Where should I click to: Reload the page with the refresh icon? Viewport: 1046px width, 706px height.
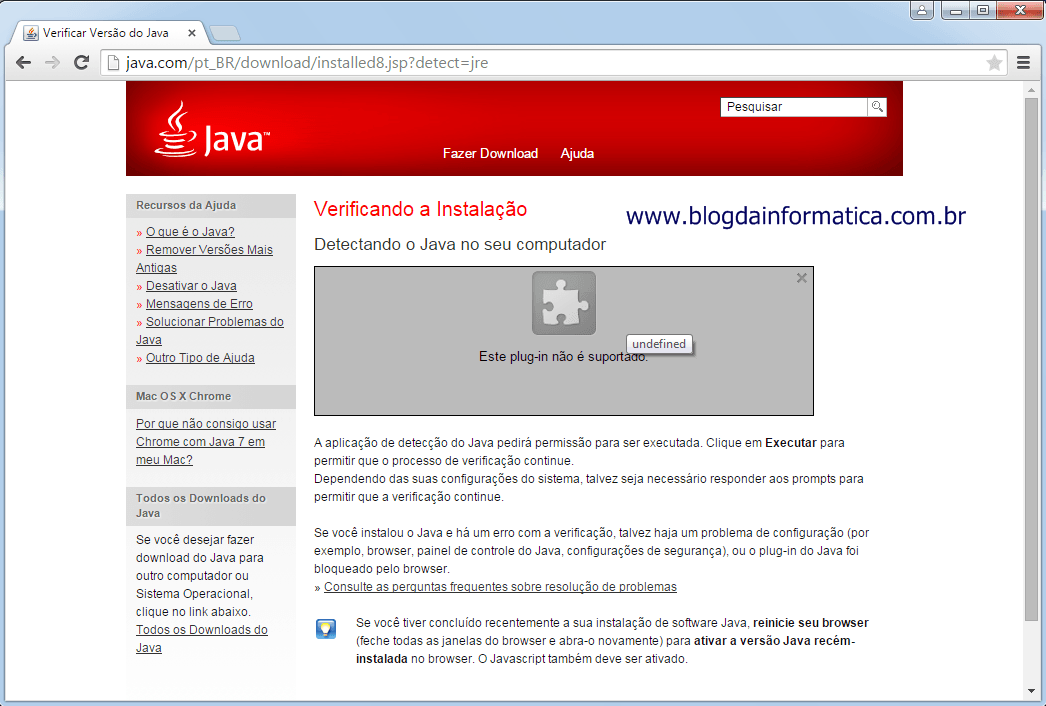(81, 63)
